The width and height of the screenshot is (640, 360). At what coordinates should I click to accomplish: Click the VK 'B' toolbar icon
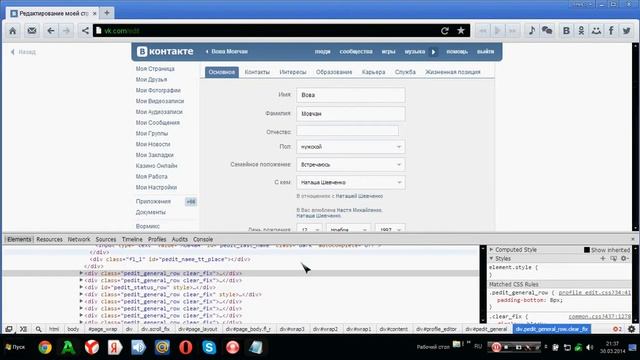click(x=566, y=31)
